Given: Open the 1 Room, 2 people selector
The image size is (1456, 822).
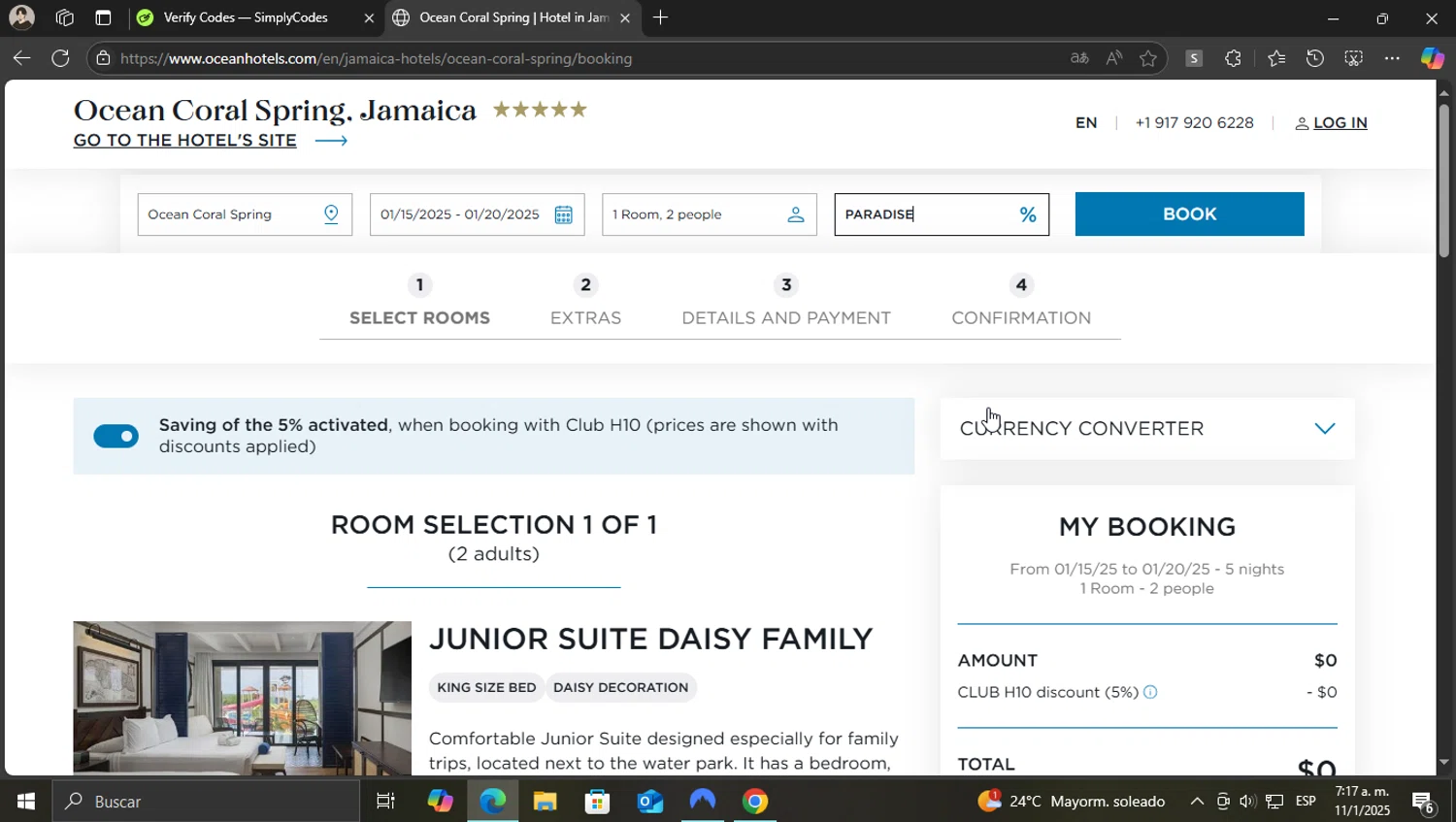Looking at the screenshot, I should click(x=709, y=214).
